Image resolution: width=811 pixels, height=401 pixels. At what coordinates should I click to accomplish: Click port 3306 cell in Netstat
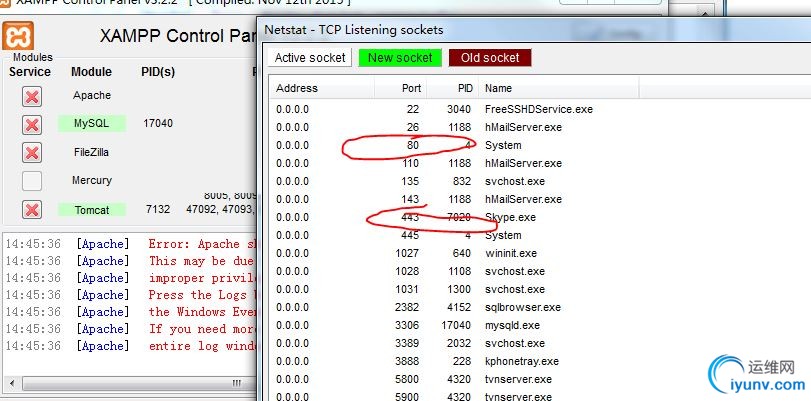pyautogui.click(x=407, y=325)
